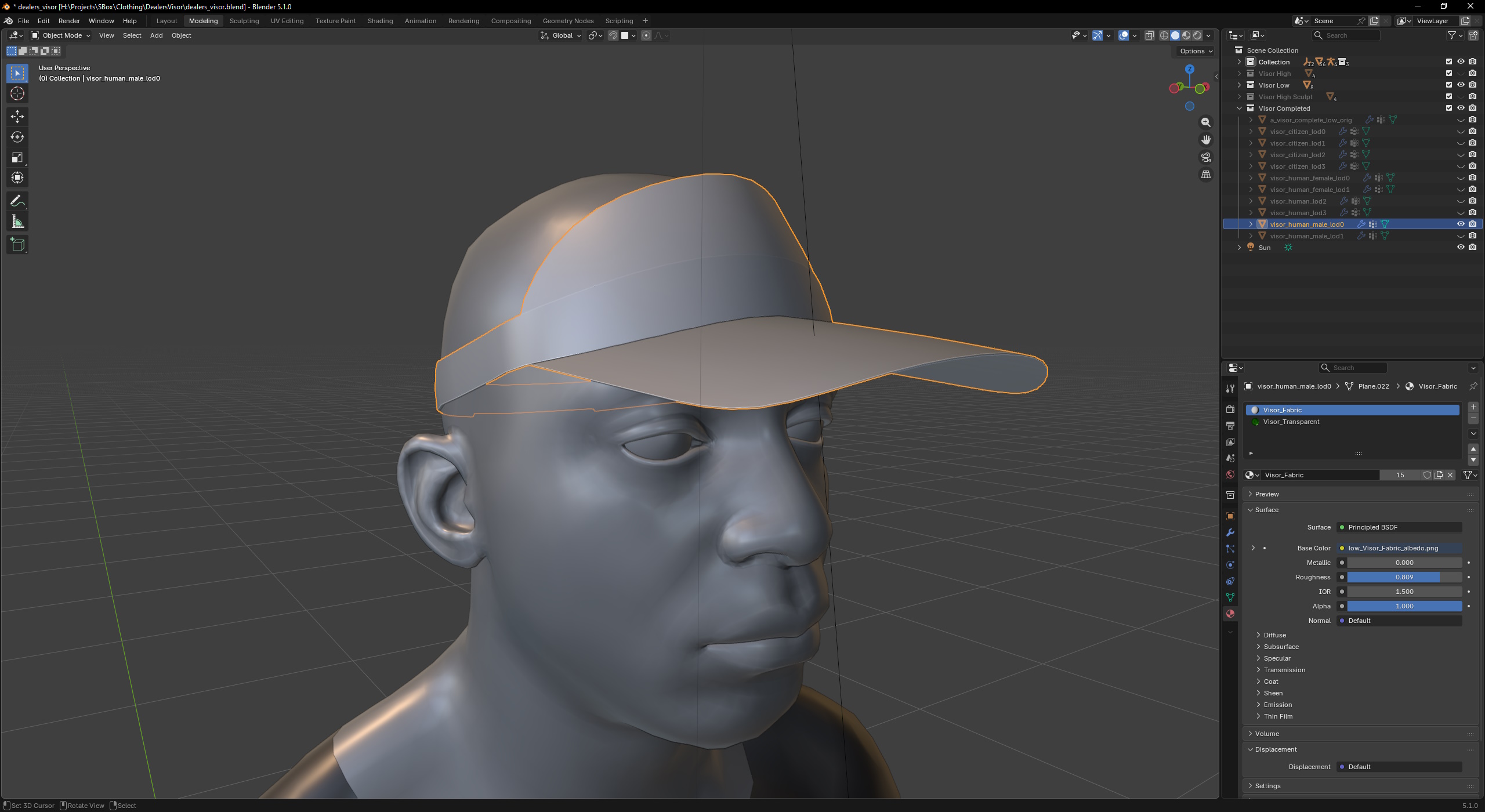
Task: Choose the Measure tool
Action: click(x=17, y=222)
